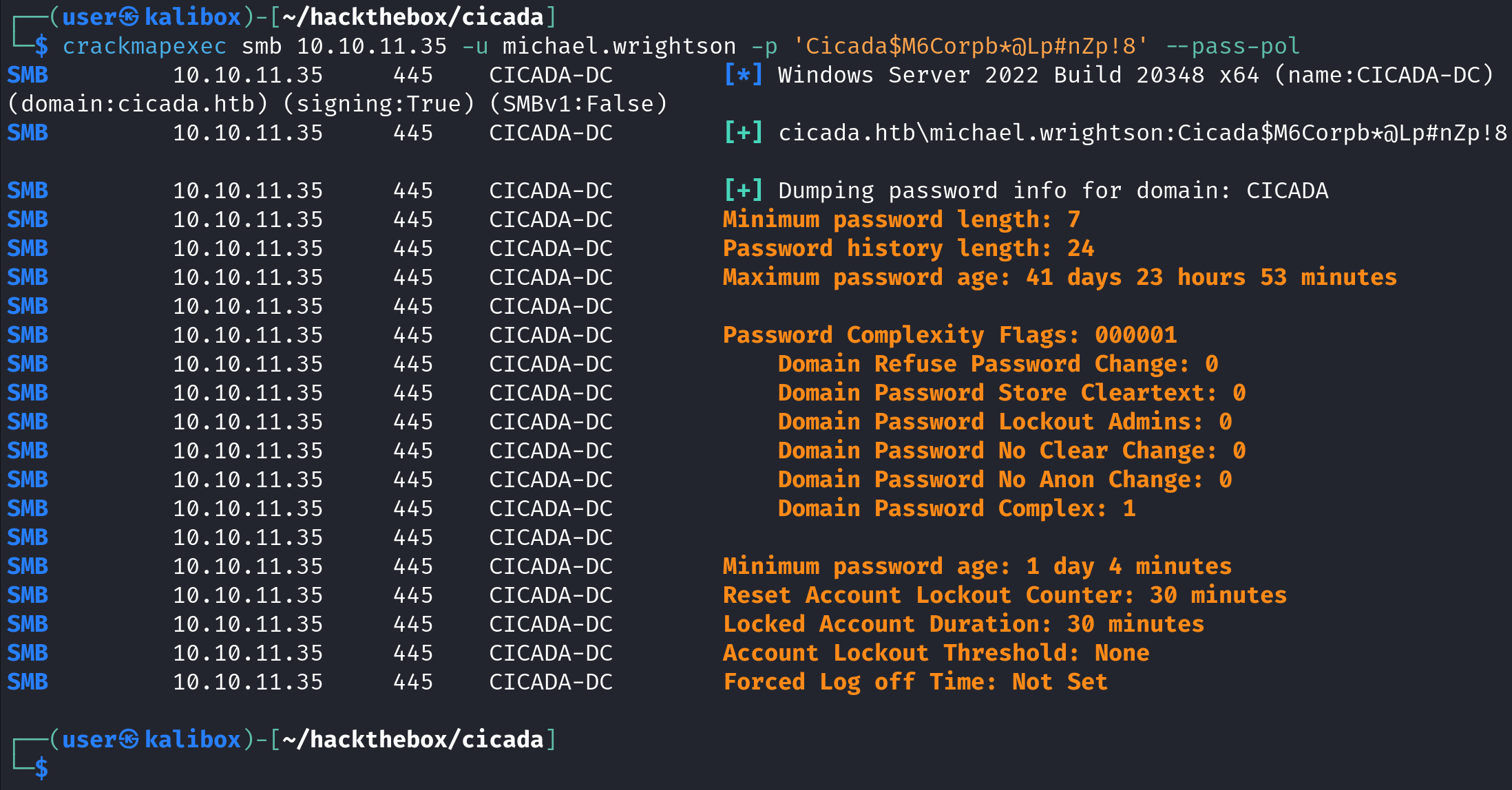The image size is (1512, 790).
Task: Click the Password history length: 24 line
Action: point(909,248)
